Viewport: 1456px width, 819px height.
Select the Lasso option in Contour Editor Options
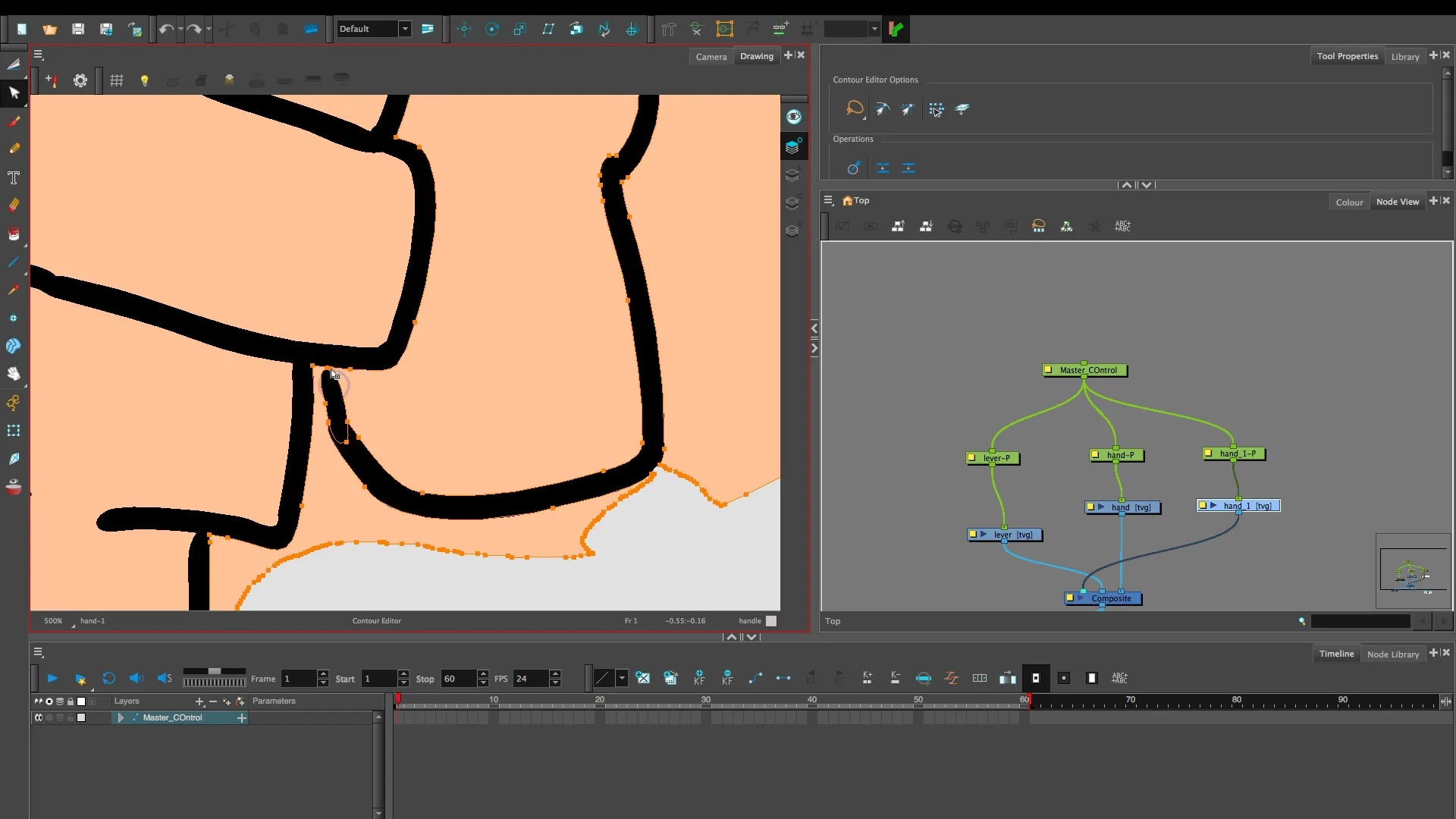point(855,108)
